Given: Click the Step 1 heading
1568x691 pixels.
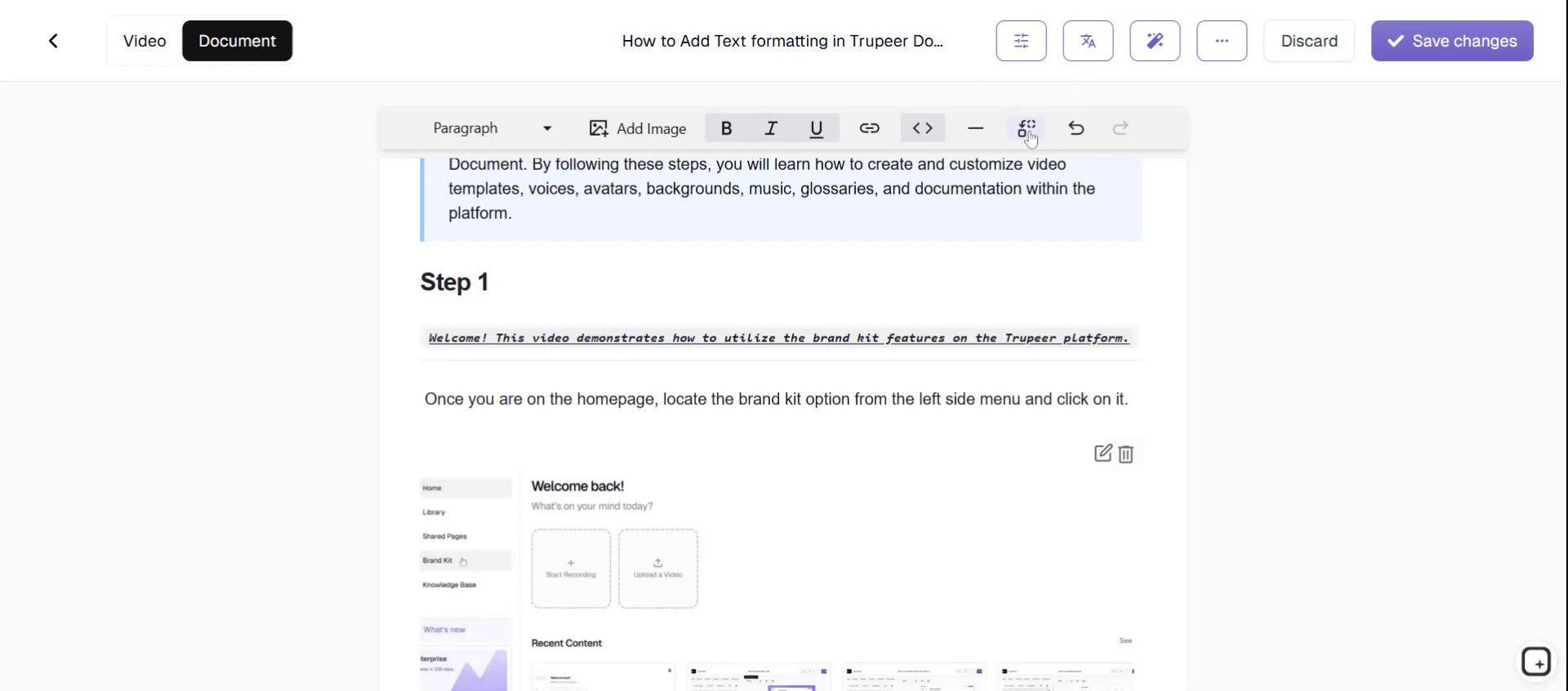Looking at the screenshot, I should (454, 282).
